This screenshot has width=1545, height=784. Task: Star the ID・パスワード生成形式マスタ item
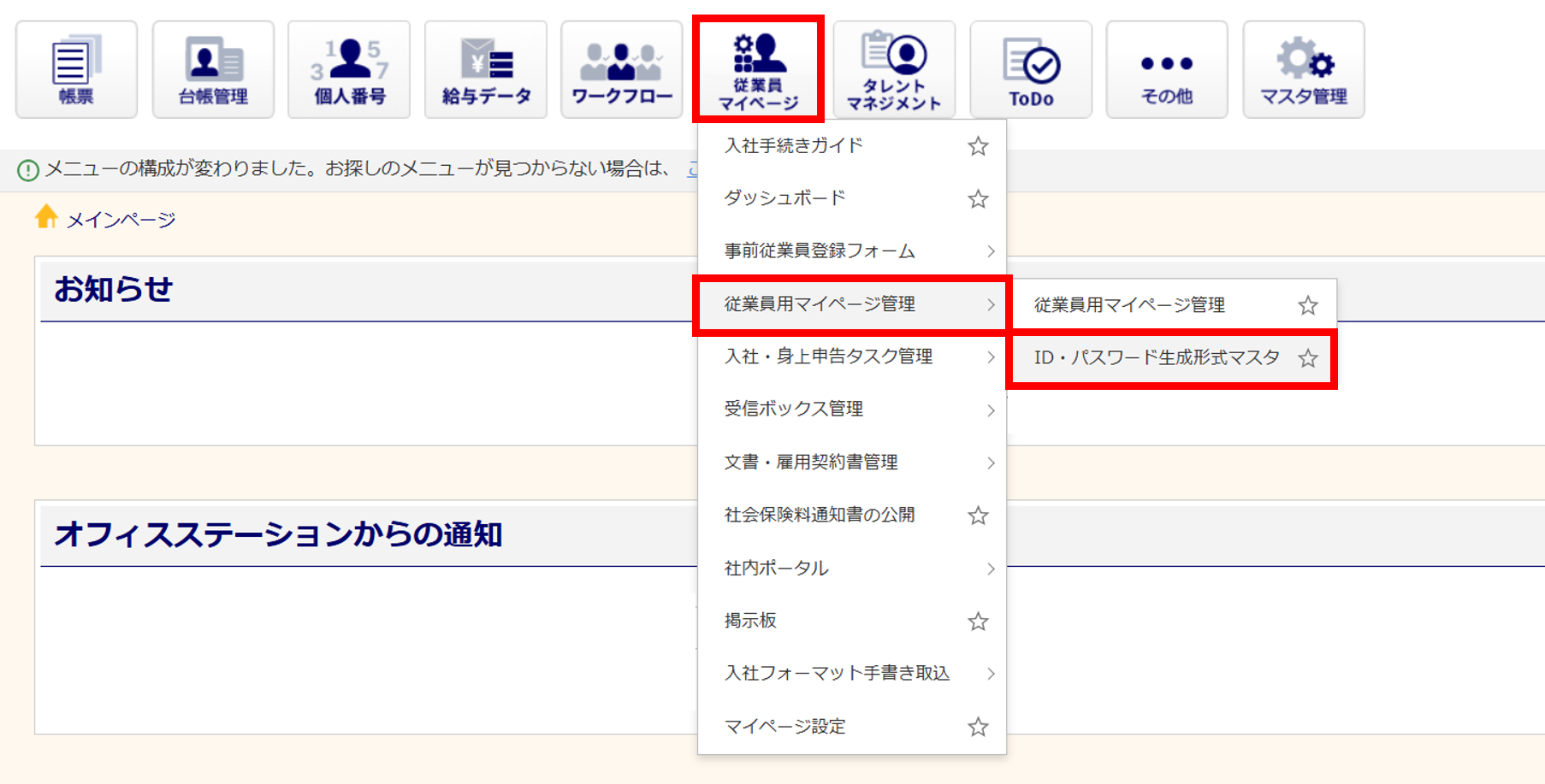(x=1307, y=358)
